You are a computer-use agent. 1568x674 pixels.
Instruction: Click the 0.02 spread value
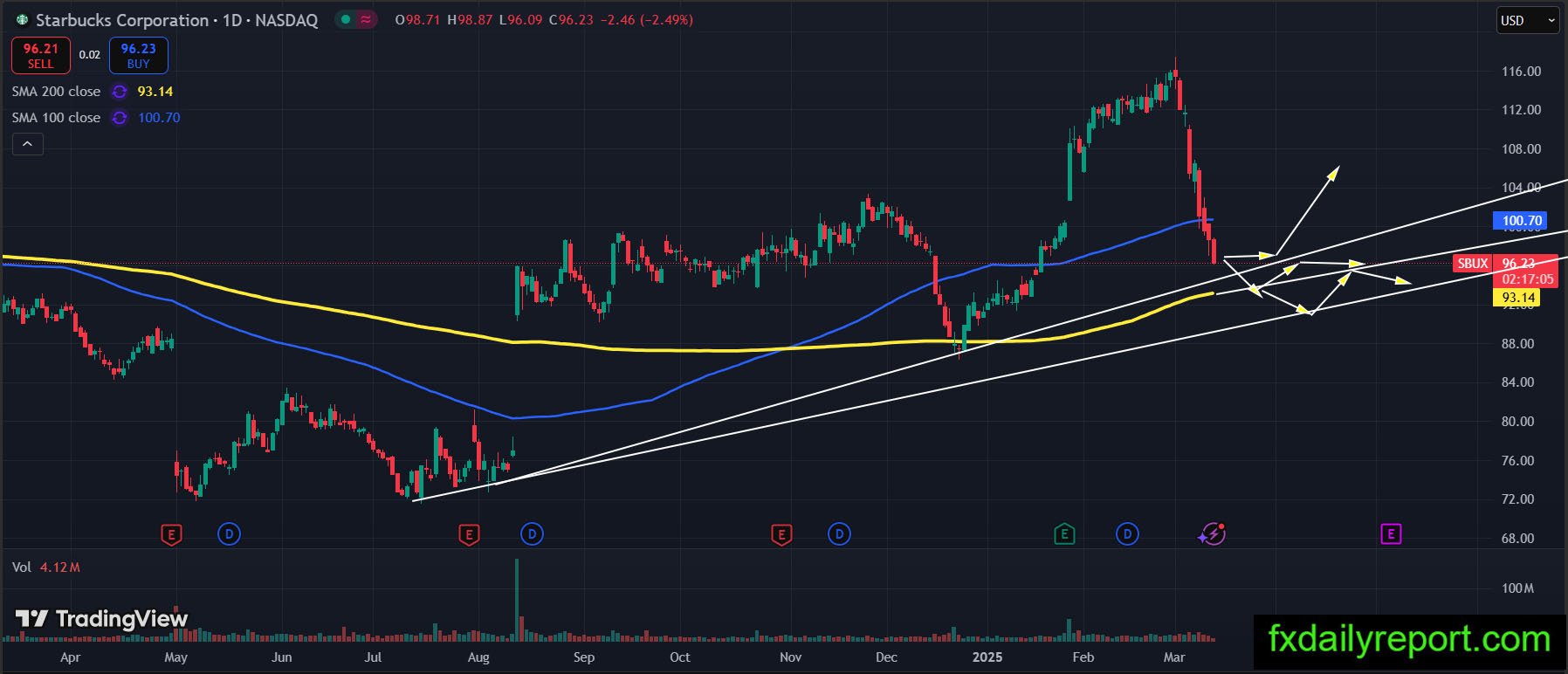click(x=89, y=55)
